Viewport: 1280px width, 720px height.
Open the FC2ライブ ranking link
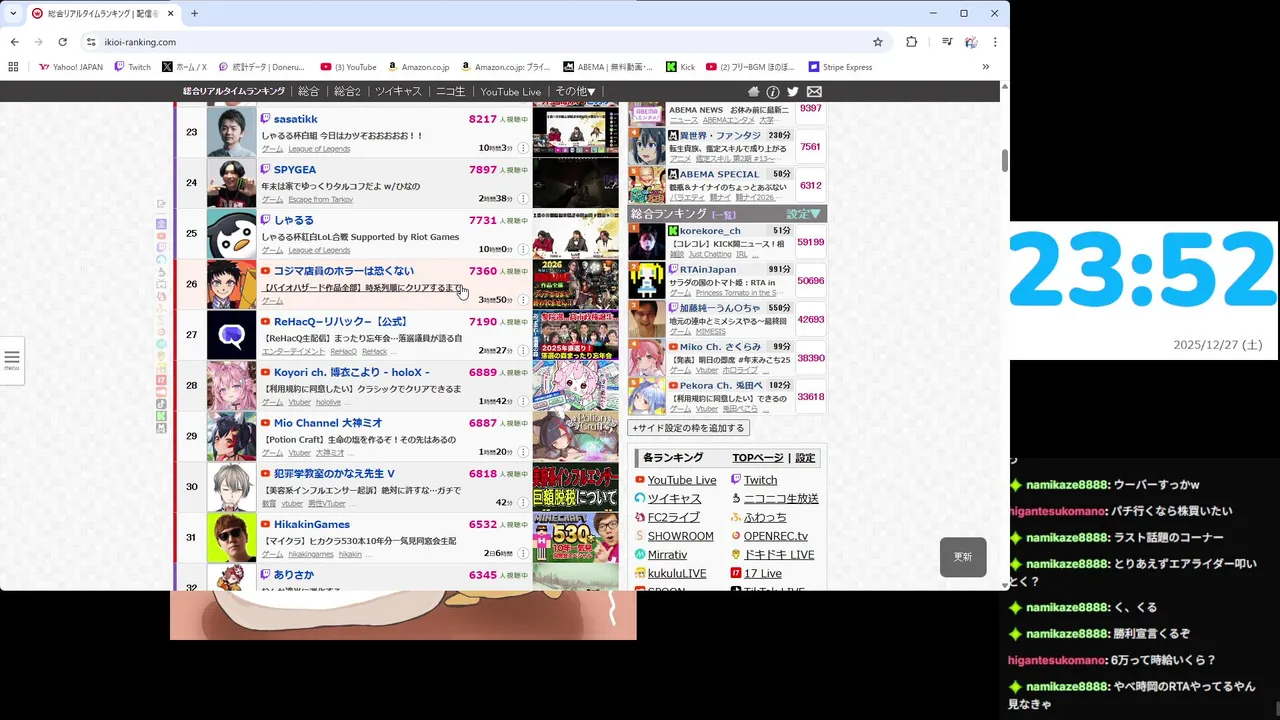tap(674, 517)
